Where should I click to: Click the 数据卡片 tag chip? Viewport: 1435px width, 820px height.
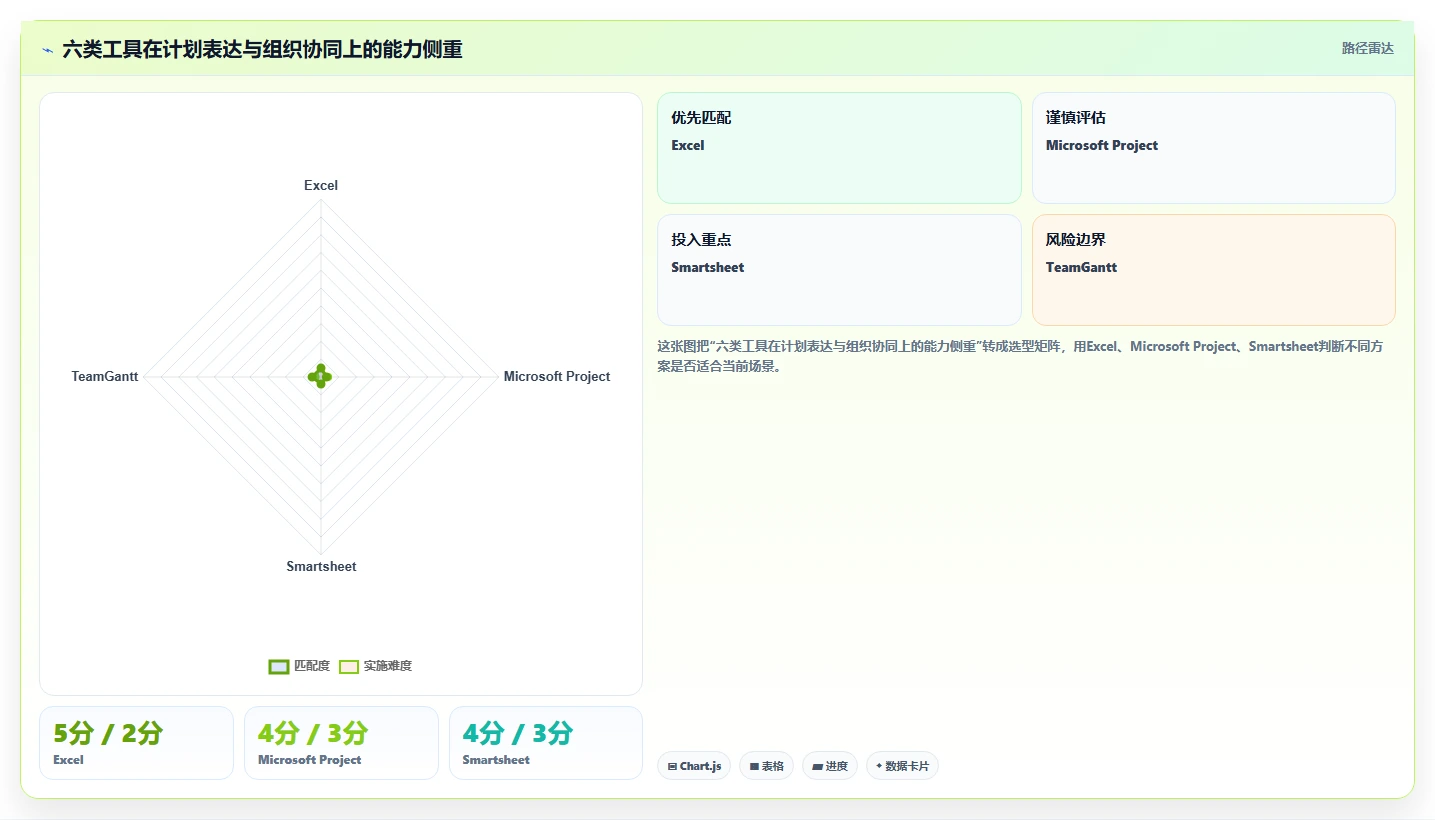pos(902,766)
